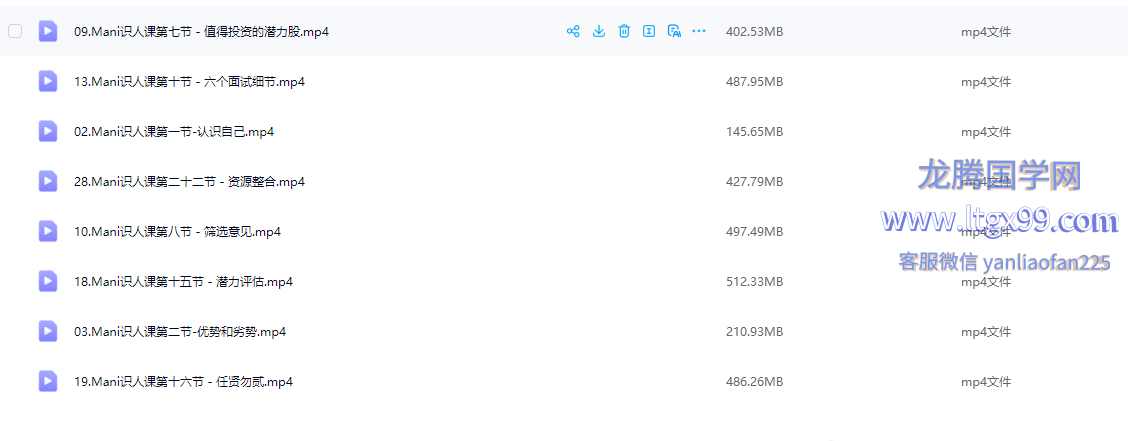
Task: Download the 09.Mani video file
Action: click(x=599, y=31)
